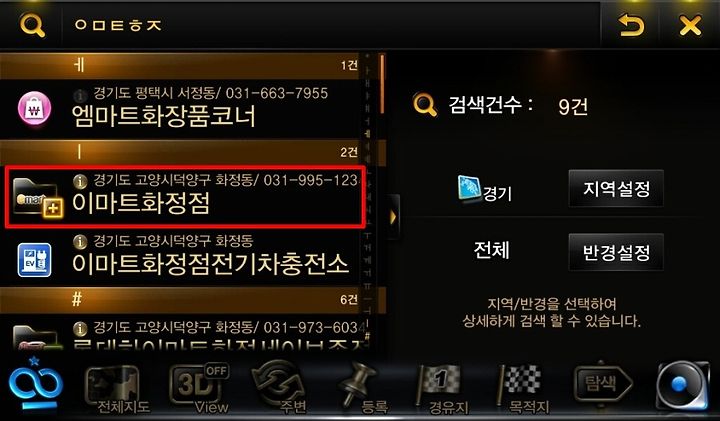
Task: Collapse the ㅔ group header
Action: (184, 66)
